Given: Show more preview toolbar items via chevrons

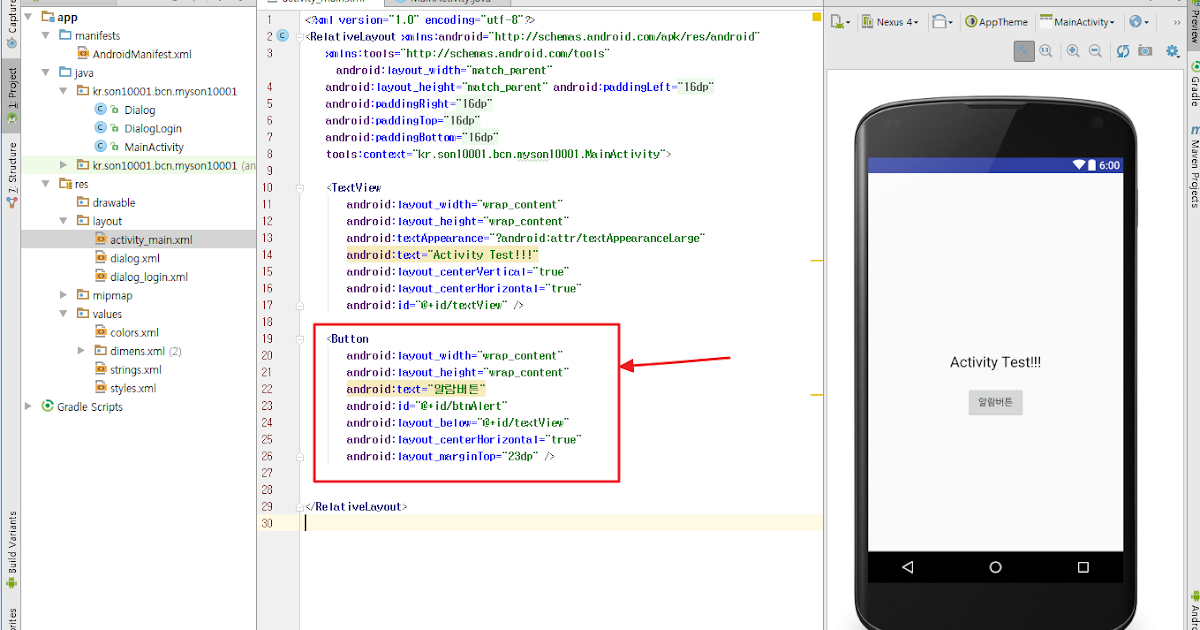Looking at the screenshot, I should click(1177, 22).
